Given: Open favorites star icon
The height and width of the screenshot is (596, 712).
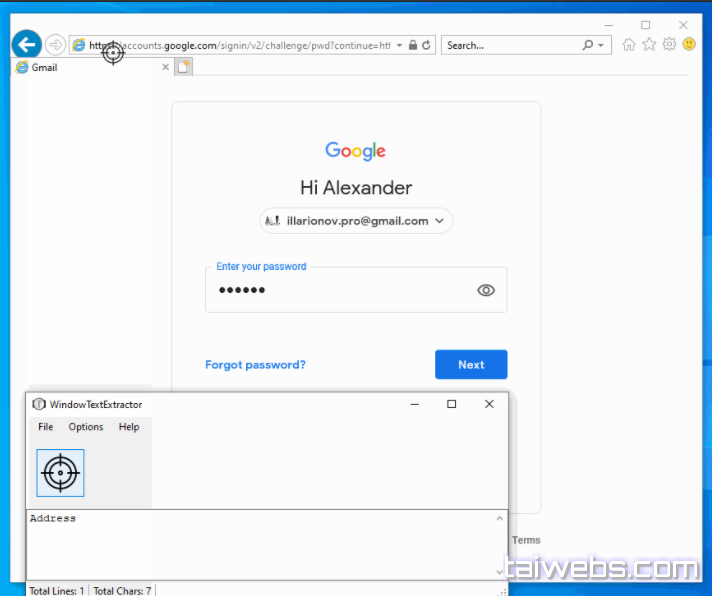Looking at the screenshot, I should 649,45.
